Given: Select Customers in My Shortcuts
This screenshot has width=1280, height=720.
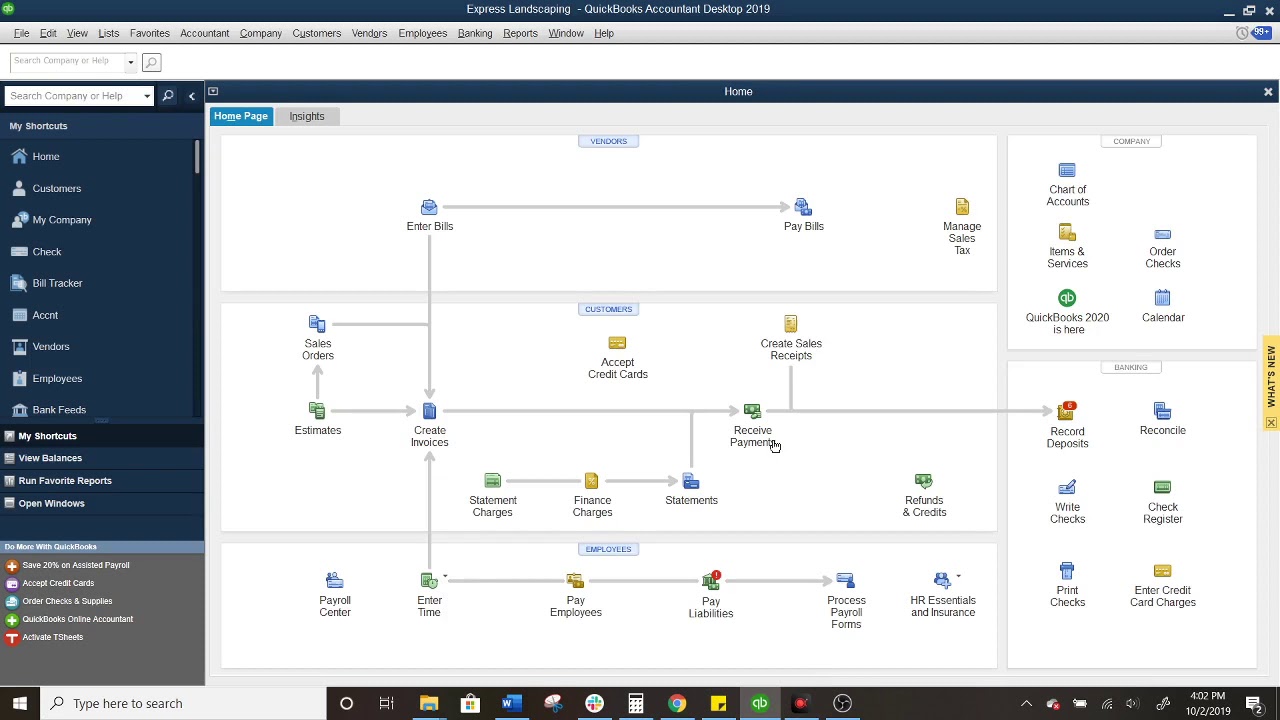Looking at the screenshot, I should point(57,188).
